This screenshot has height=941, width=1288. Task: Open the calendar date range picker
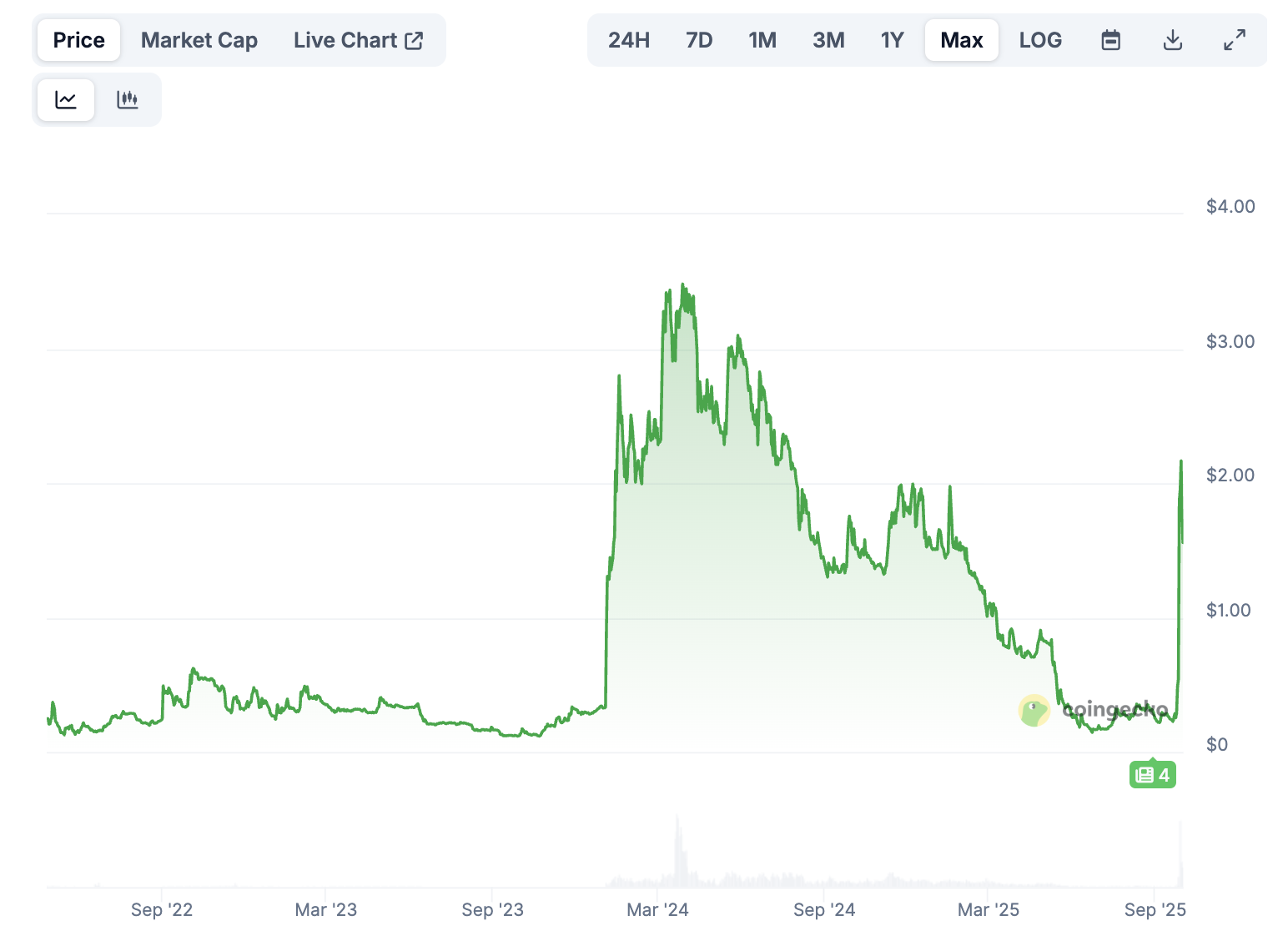coord(1111,40)
